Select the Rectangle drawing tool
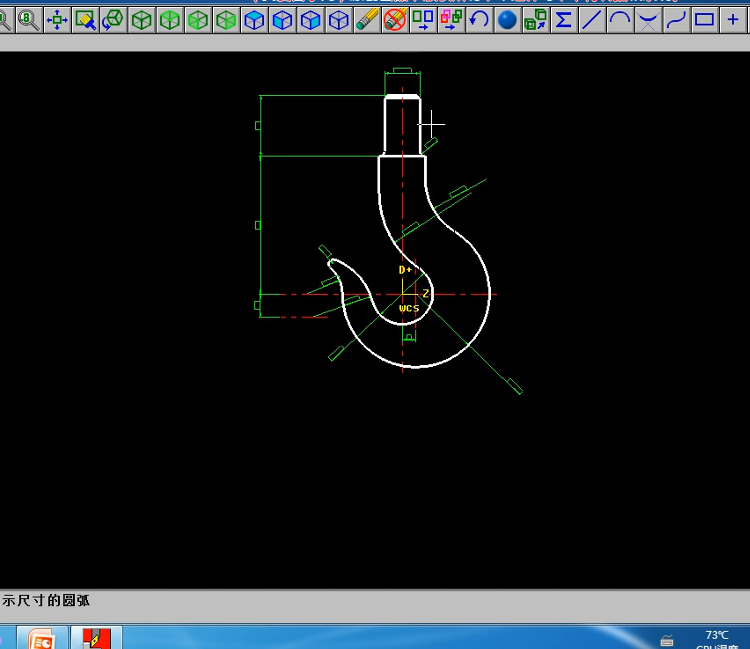Screen dimensions: 750x649 coord(704,19)
